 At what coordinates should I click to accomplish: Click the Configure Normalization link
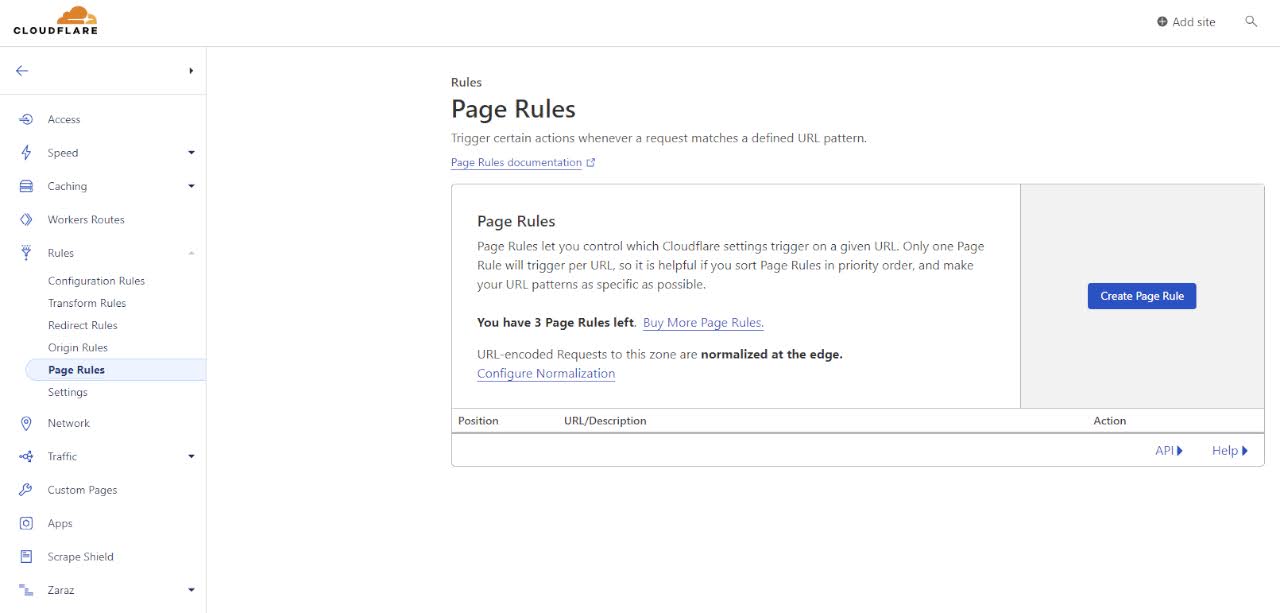(546, 373)
